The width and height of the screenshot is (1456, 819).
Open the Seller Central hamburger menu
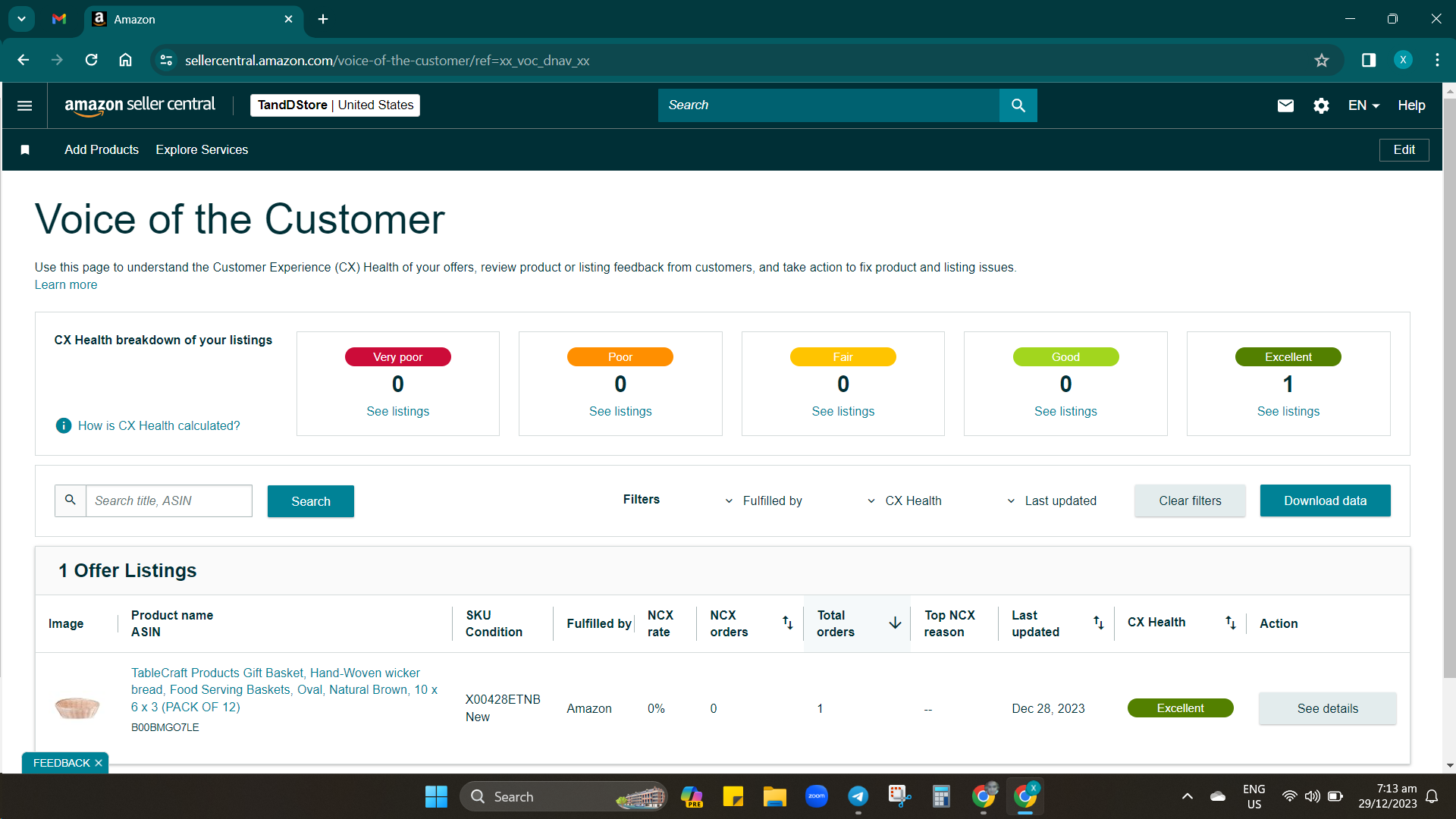pyautogui.click(x=24, y=105)
